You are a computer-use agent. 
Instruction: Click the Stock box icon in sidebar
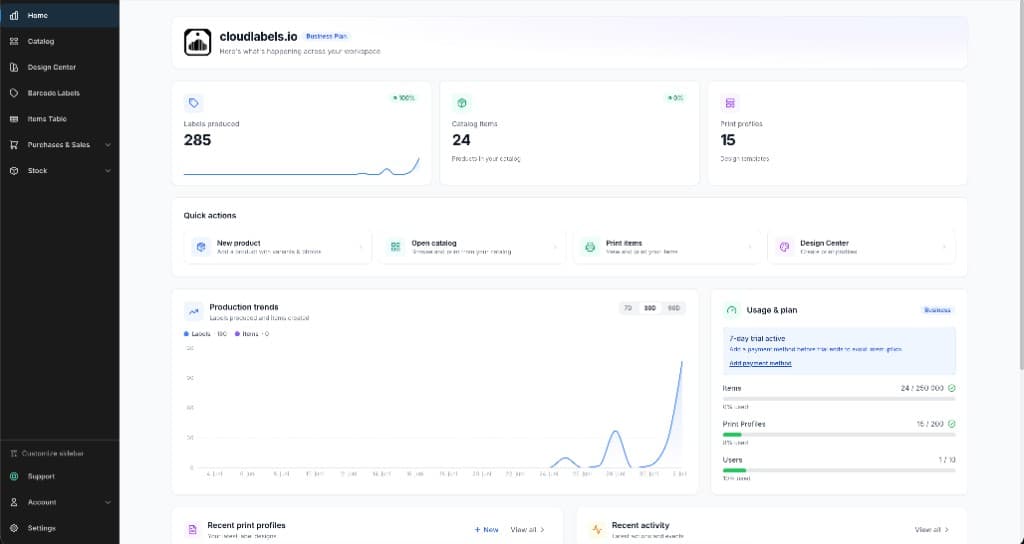tap(14, 170)
